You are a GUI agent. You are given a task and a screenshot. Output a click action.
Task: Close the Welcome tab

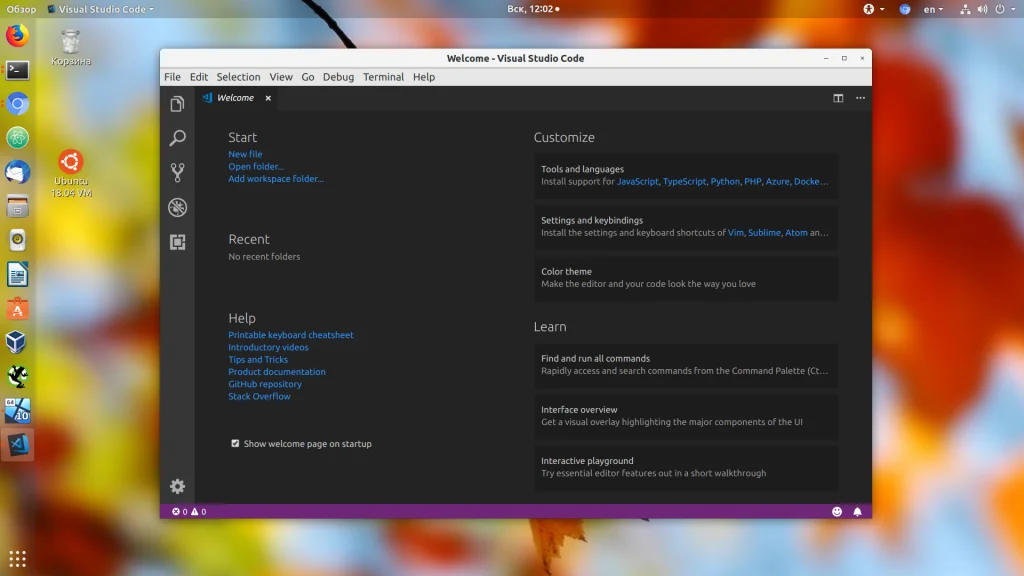click(267, 98)
